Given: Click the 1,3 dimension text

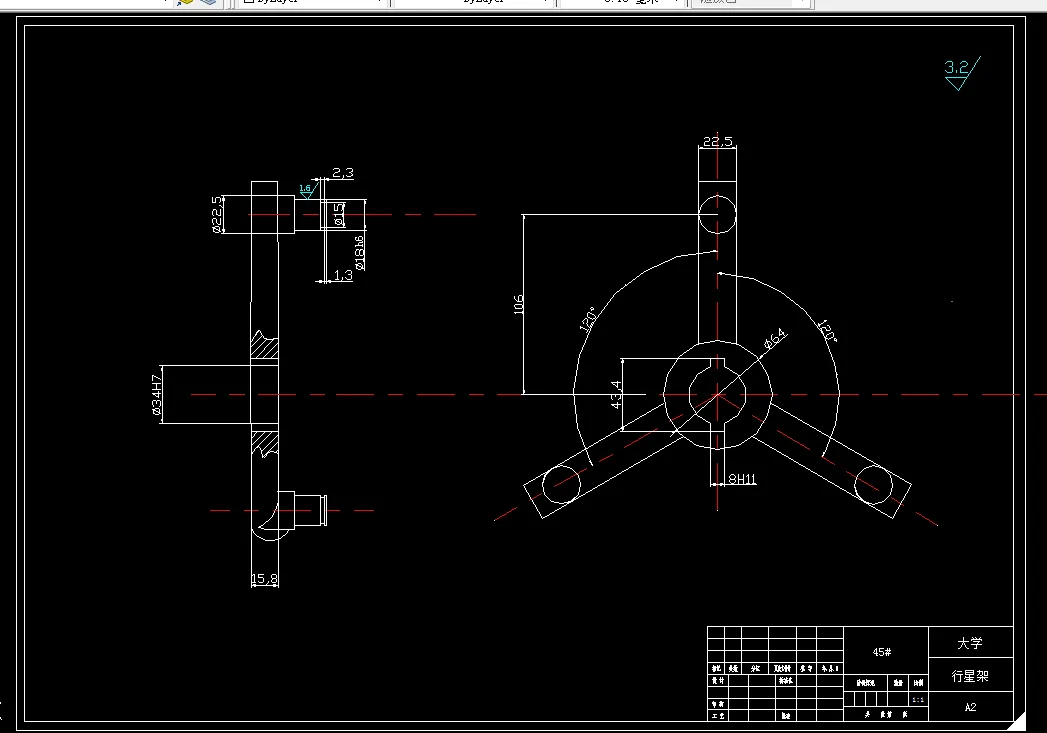Looking at the screenshot, I should [x=343, y=275].
